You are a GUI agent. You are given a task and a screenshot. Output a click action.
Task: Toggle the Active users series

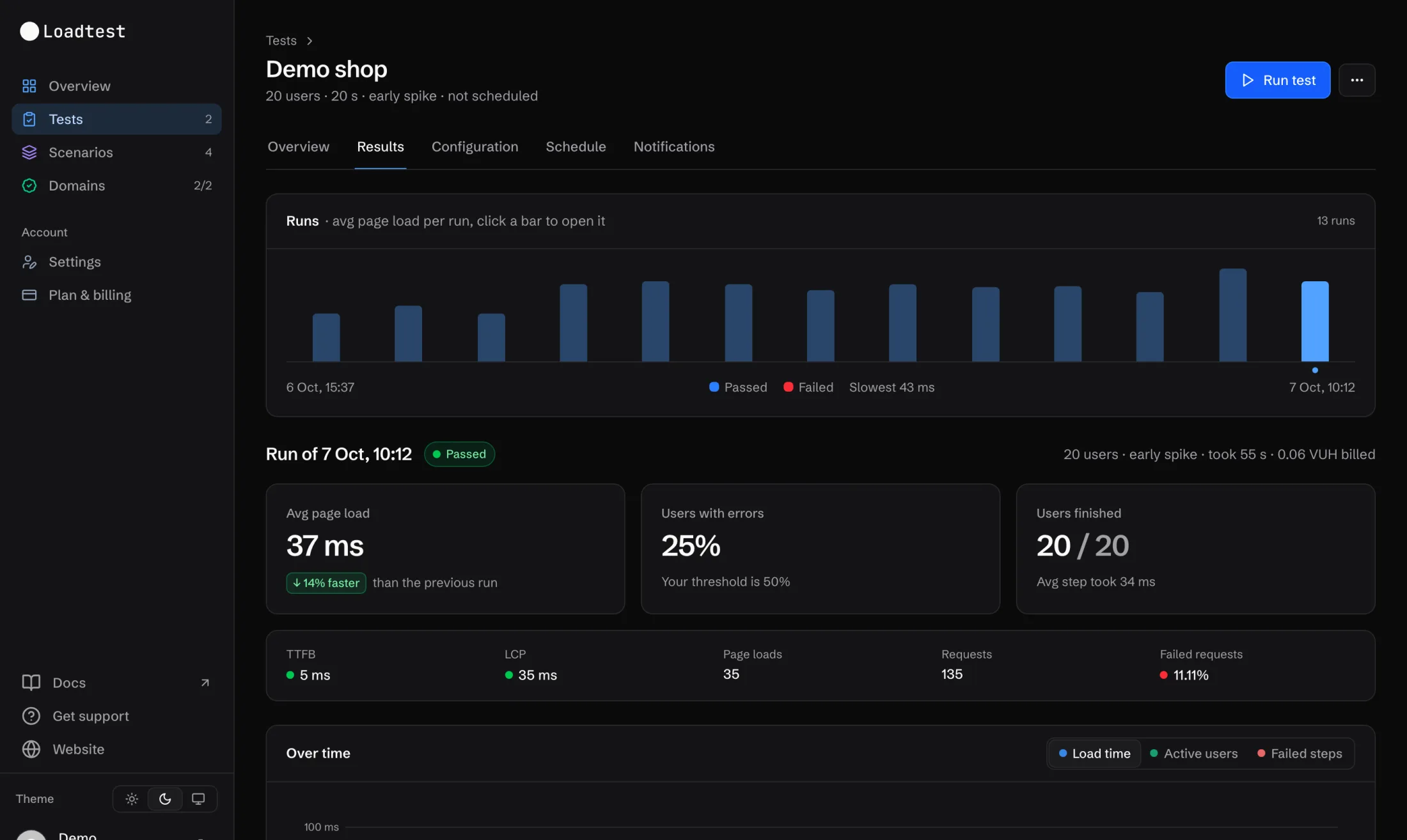[1194, 754]
